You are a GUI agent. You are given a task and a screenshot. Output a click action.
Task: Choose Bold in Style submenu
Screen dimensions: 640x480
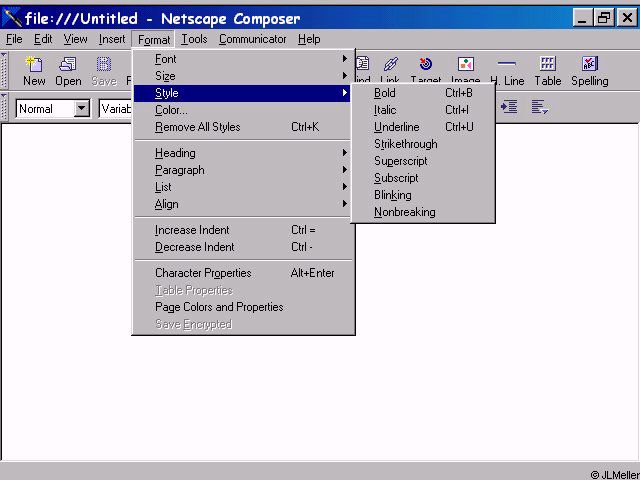(423, 93)
